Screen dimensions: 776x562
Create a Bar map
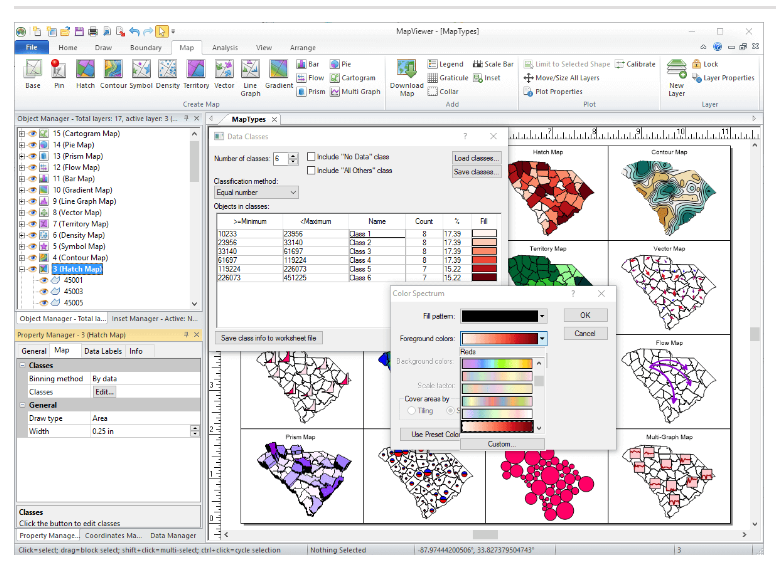click(308, 64)
